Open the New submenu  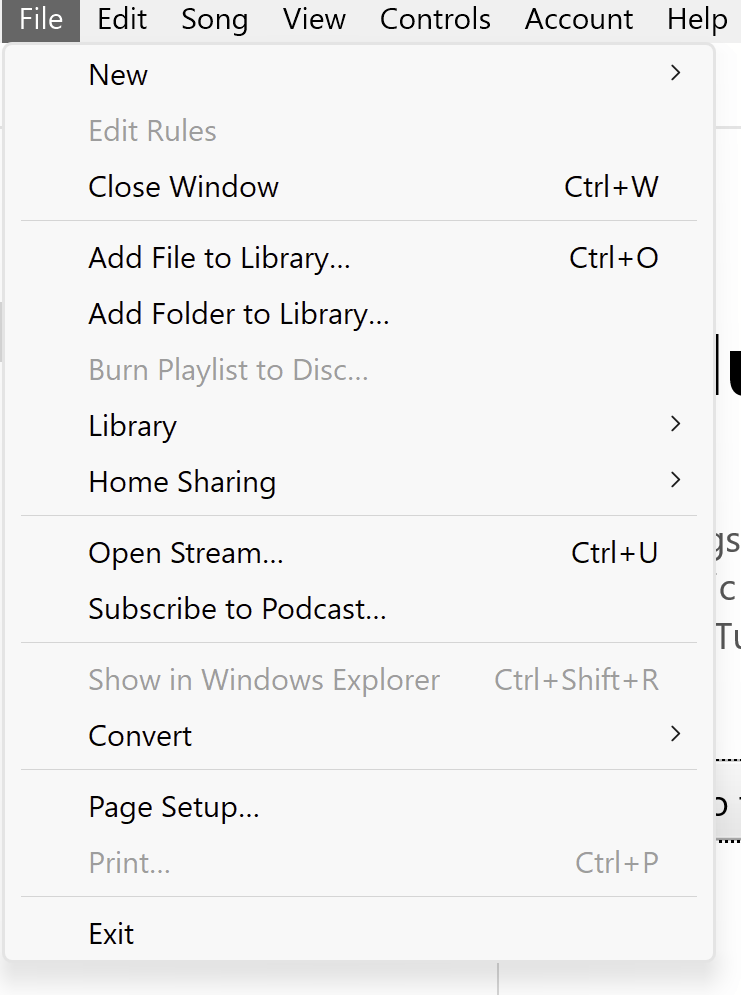pos(118,75)
